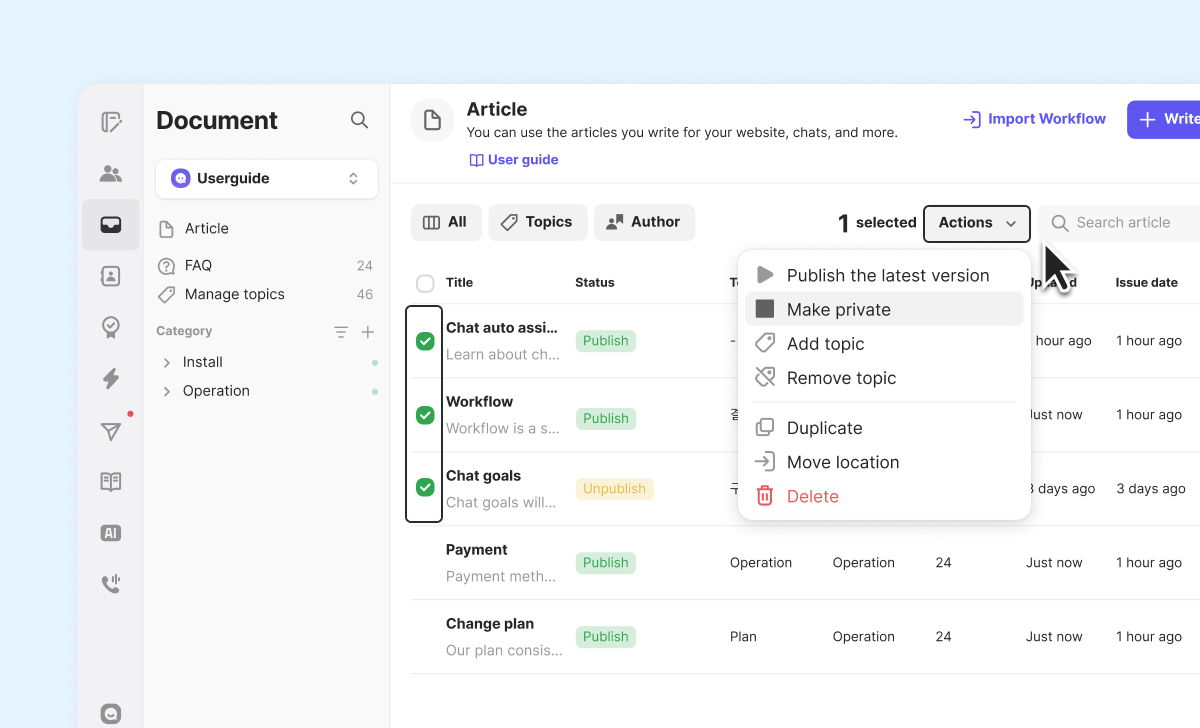Uncheck the Chat auto assignment article checkbox

click(425, 341)
